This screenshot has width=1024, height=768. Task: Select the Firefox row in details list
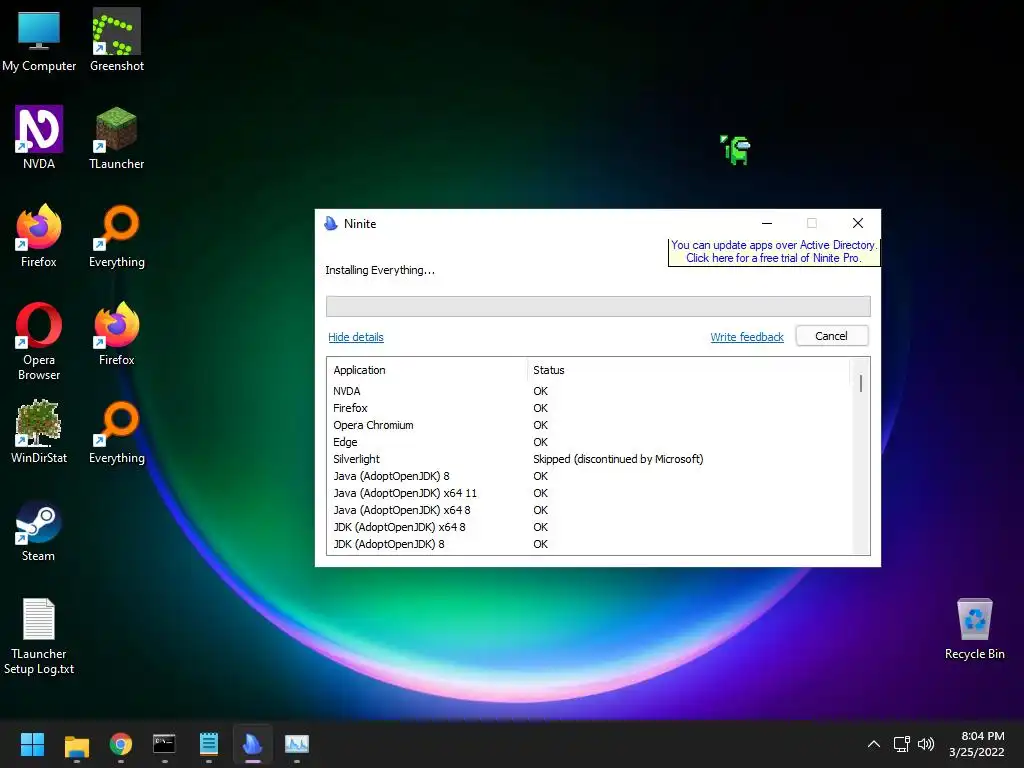tap(591, 408)
